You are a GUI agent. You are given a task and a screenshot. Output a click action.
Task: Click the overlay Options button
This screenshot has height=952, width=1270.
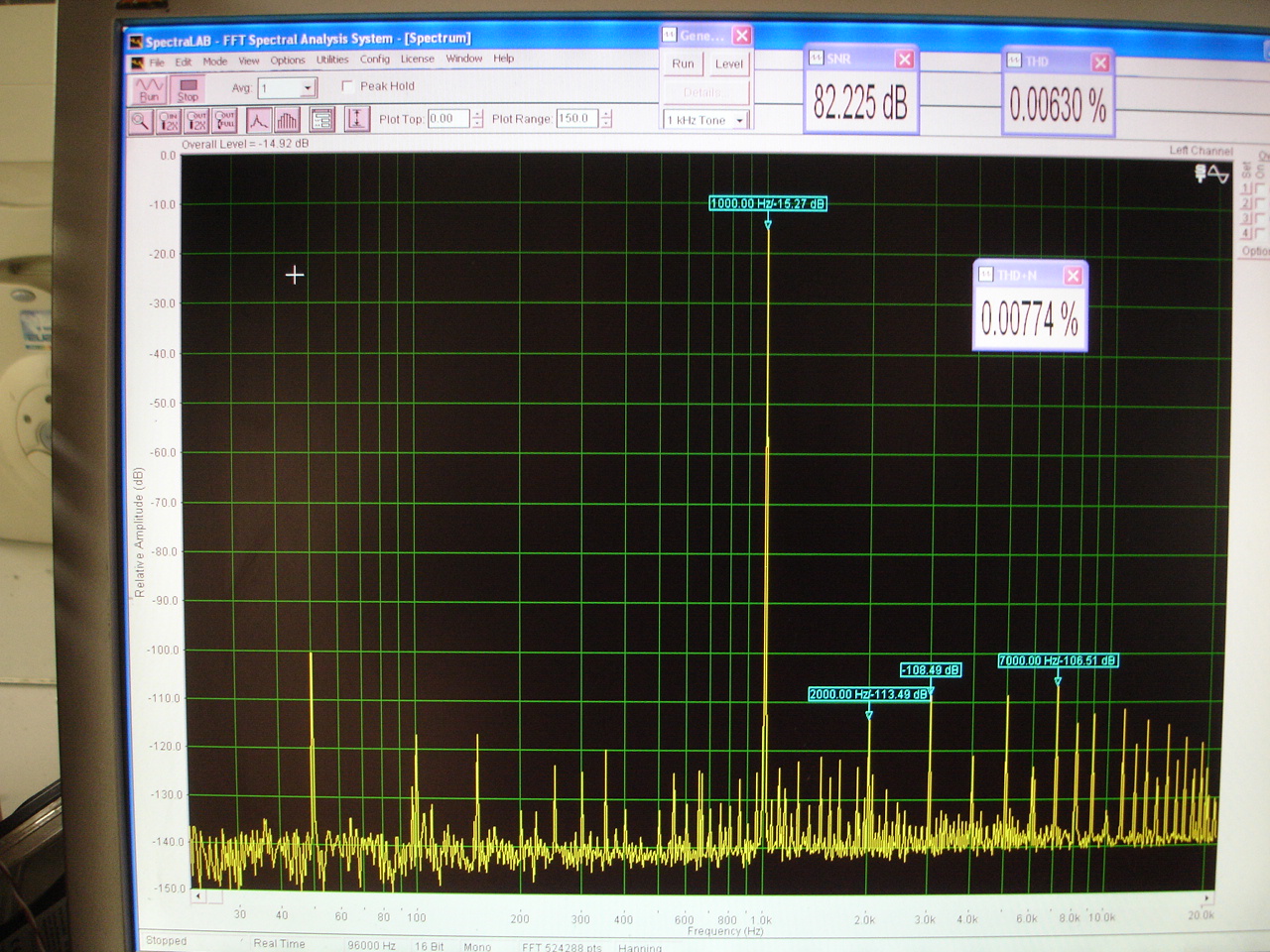pyautogui.click(x=1256, y=251)
